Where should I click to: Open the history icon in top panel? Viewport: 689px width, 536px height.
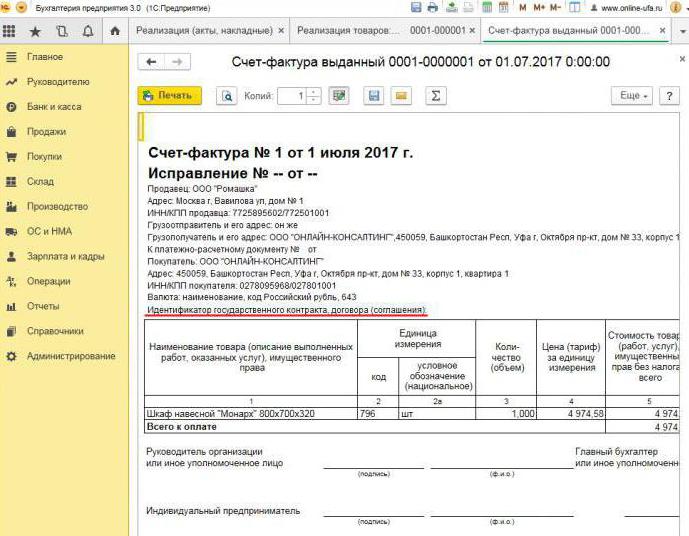(x=62, y=31)
